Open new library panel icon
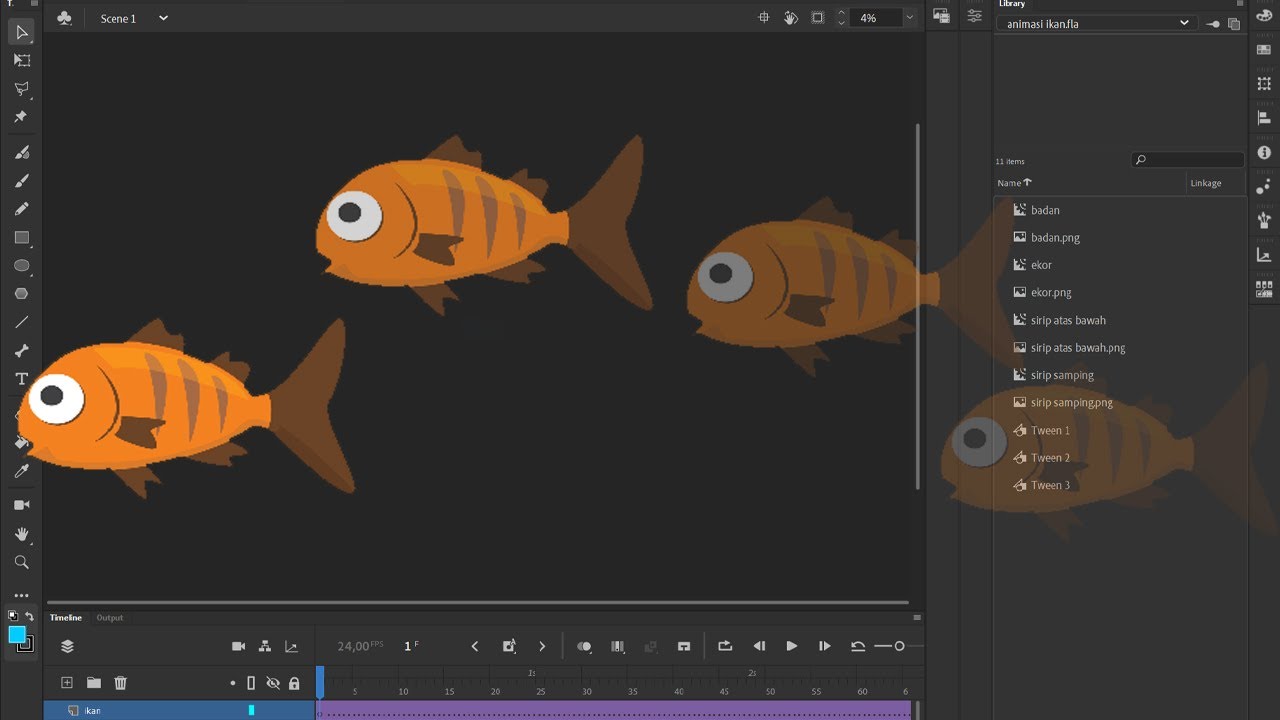1280x720 pixels. [1234, 24]
